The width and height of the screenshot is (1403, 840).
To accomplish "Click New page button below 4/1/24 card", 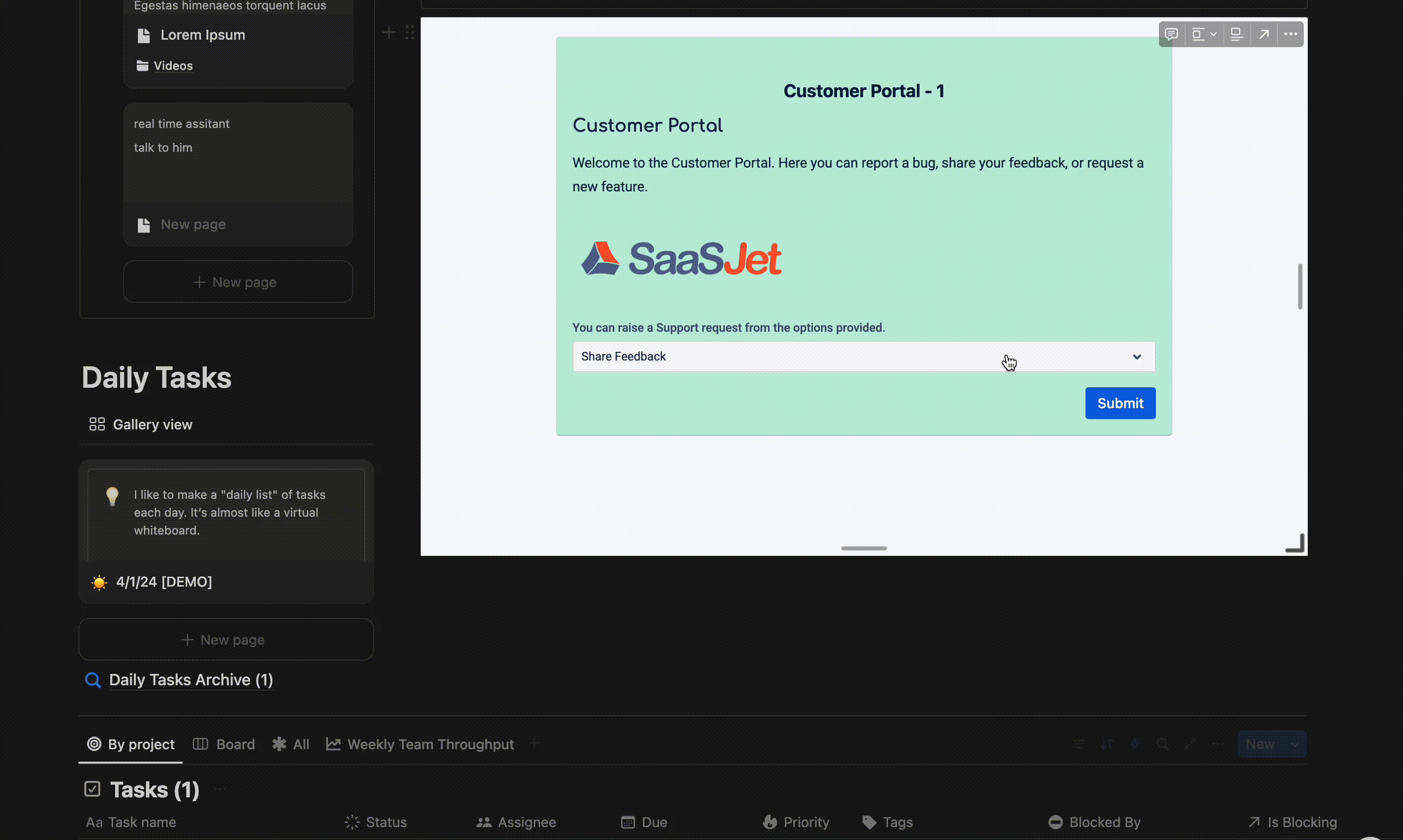I will (226, 640).
